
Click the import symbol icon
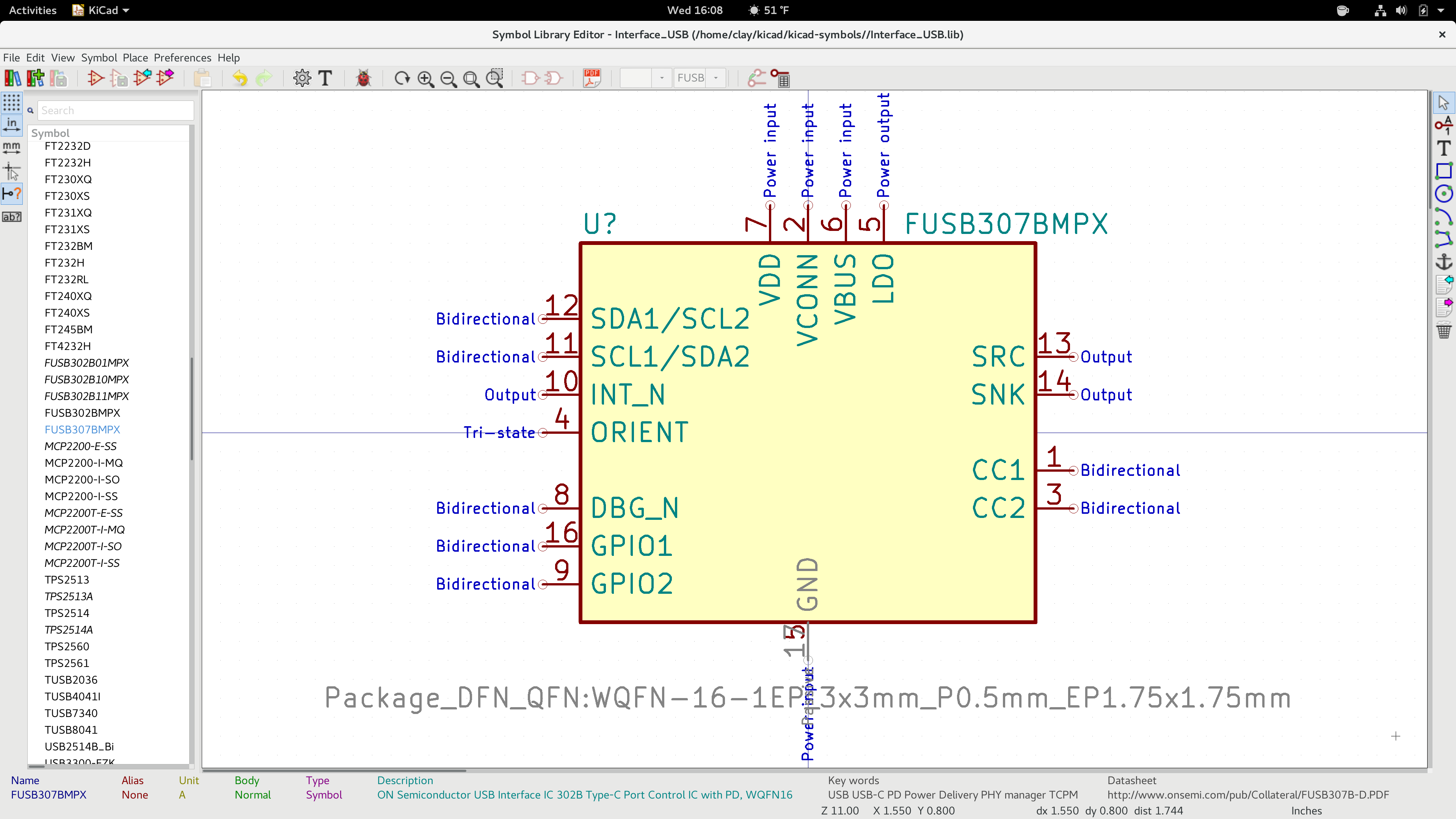tap(143, 78)
